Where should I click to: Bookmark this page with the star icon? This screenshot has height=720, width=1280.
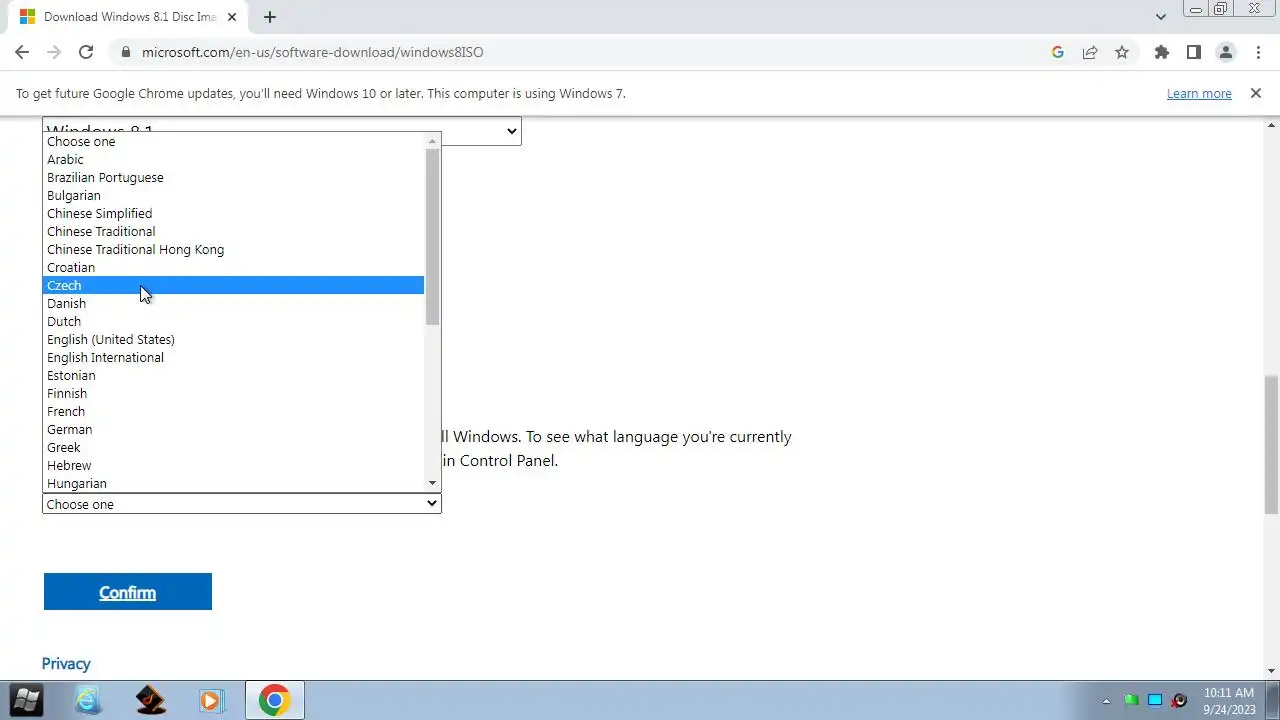(1122, 52)
